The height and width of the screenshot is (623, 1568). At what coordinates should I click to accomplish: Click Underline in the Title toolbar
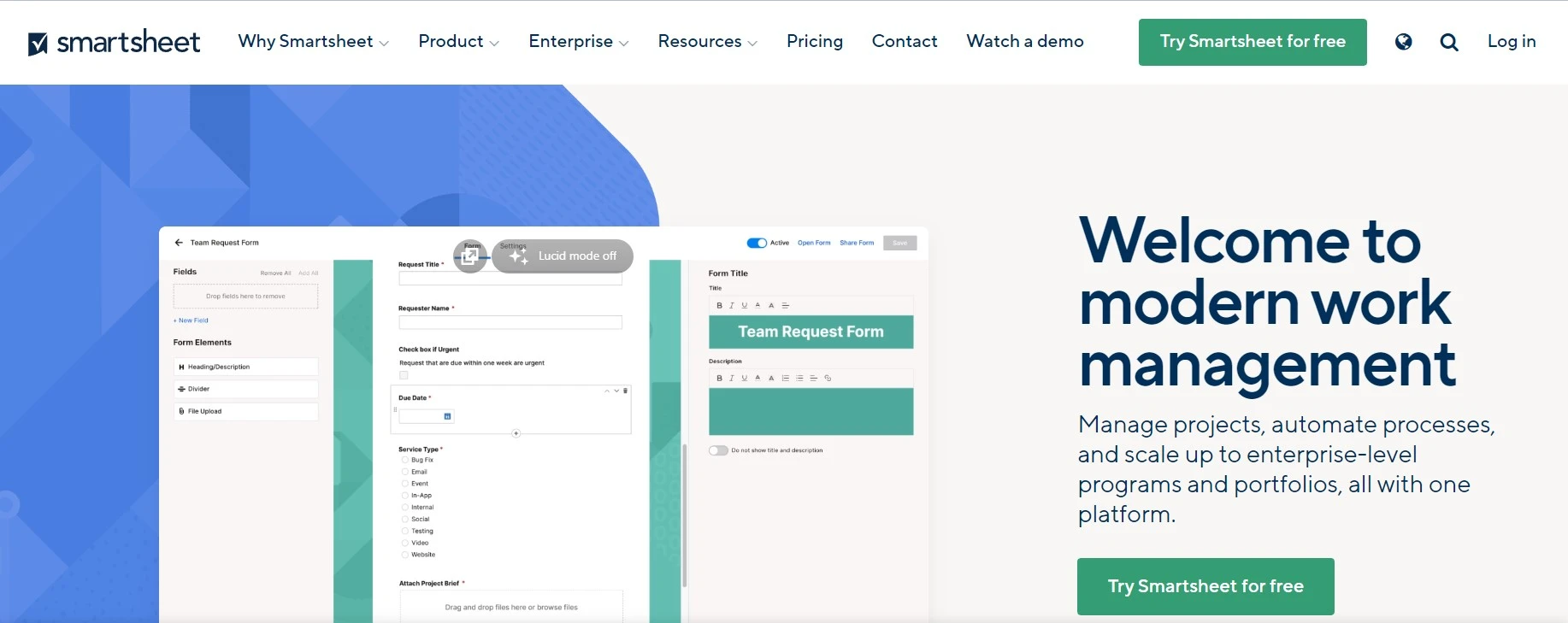click(744, 305)
